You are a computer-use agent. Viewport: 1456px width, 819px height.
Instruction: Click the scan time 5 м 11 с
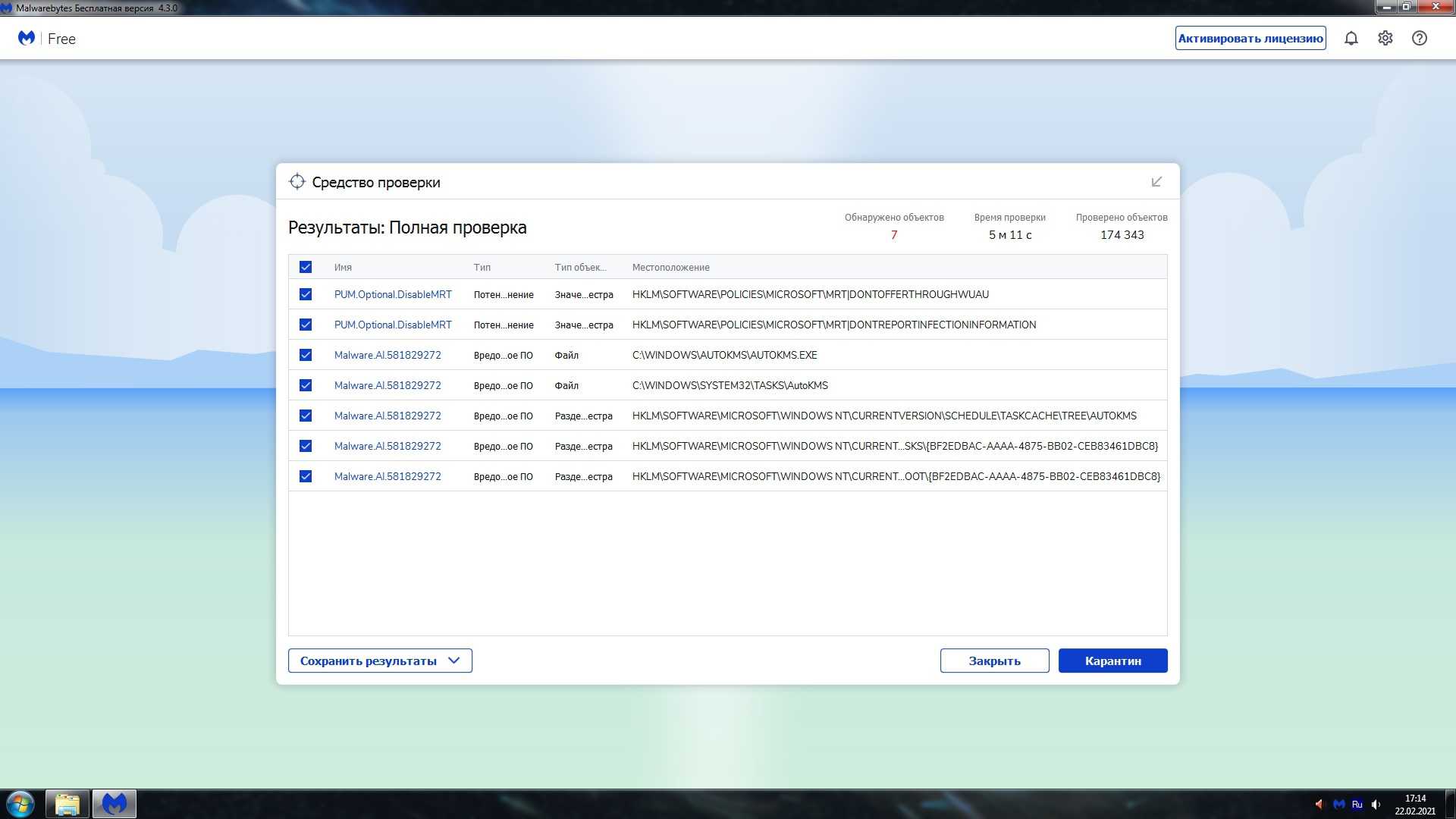[x=1010, y=235]
